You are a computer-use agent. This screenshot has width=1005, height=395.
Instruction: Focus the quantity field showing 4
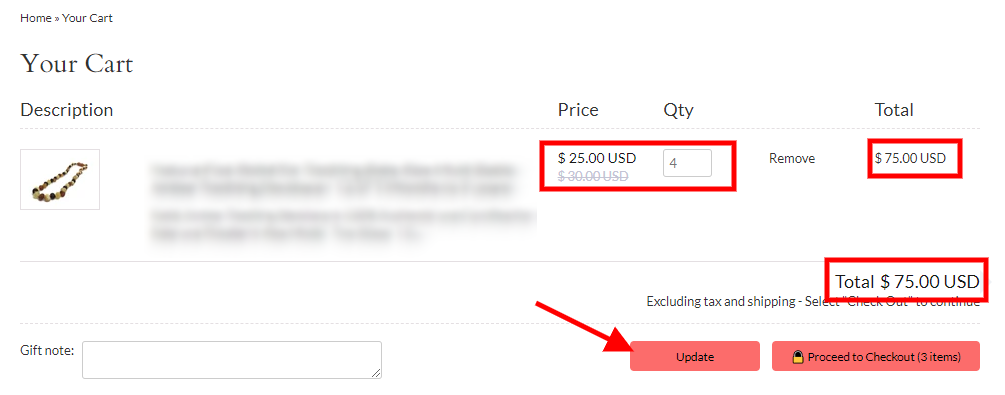[687, 163]
